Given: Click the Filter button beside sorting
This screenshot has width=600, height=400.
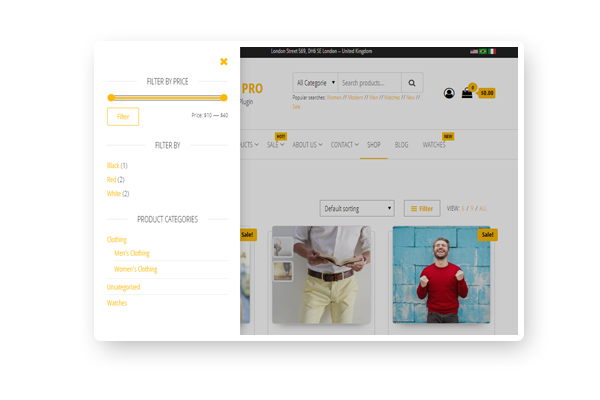Looking at the screenshot, I should click(x=422, y=209).
